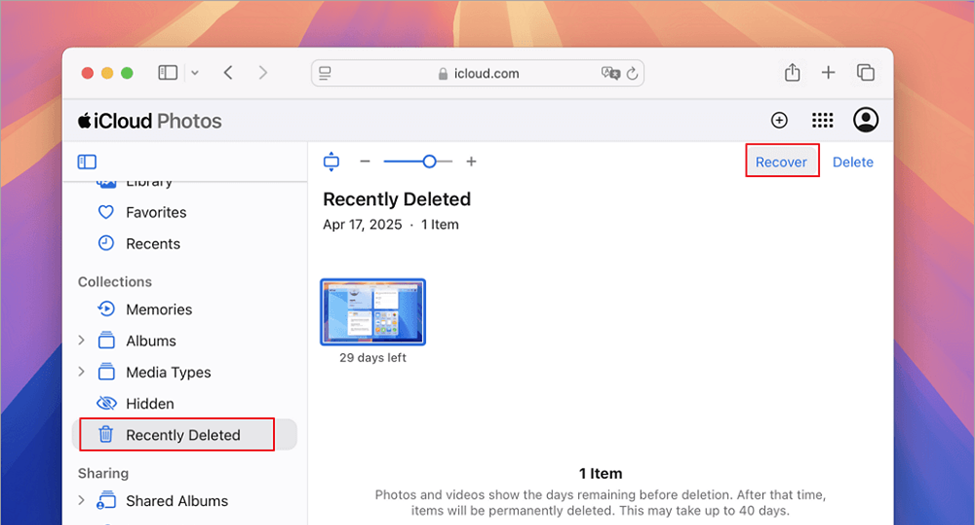The width and height of the screenshot is (975, 525).
Task: Toggle the Safari sidebar button
Action: tap(167, 73)
